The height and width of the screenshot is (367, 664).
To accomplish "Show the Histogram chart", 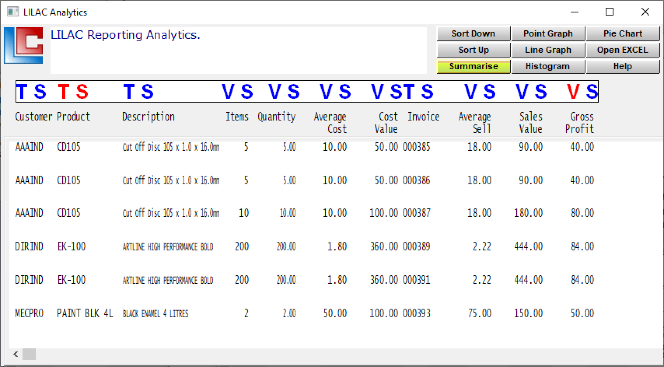I will coord(548,66).
